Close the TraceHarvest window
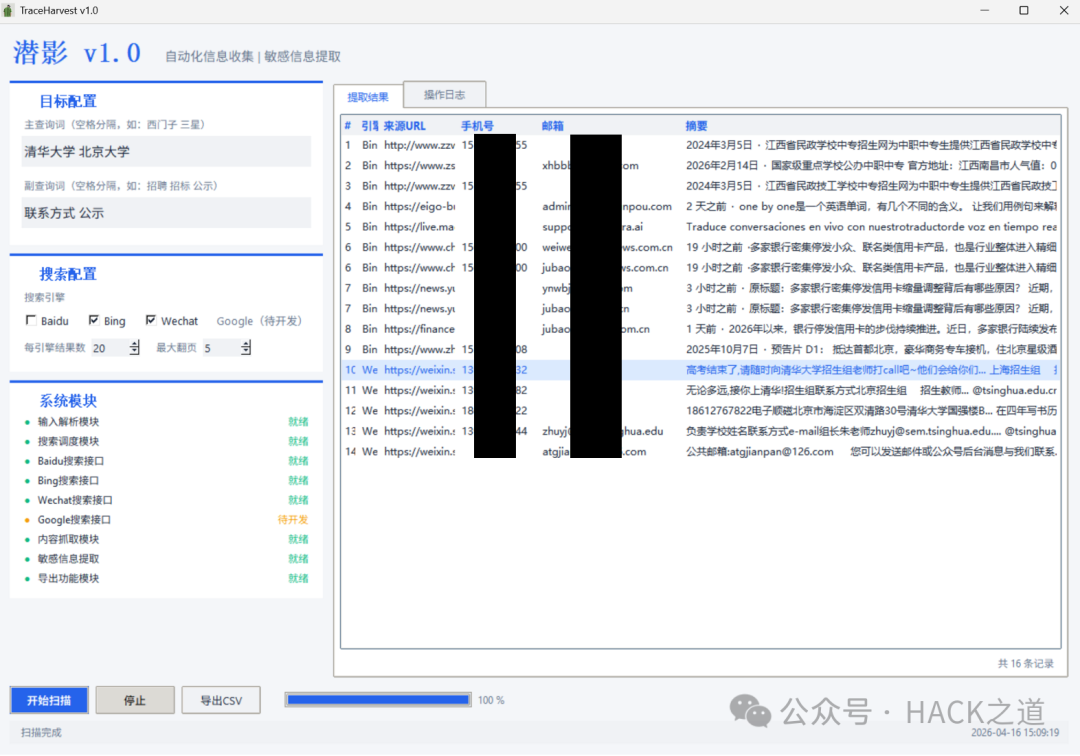 (1063, 10)
